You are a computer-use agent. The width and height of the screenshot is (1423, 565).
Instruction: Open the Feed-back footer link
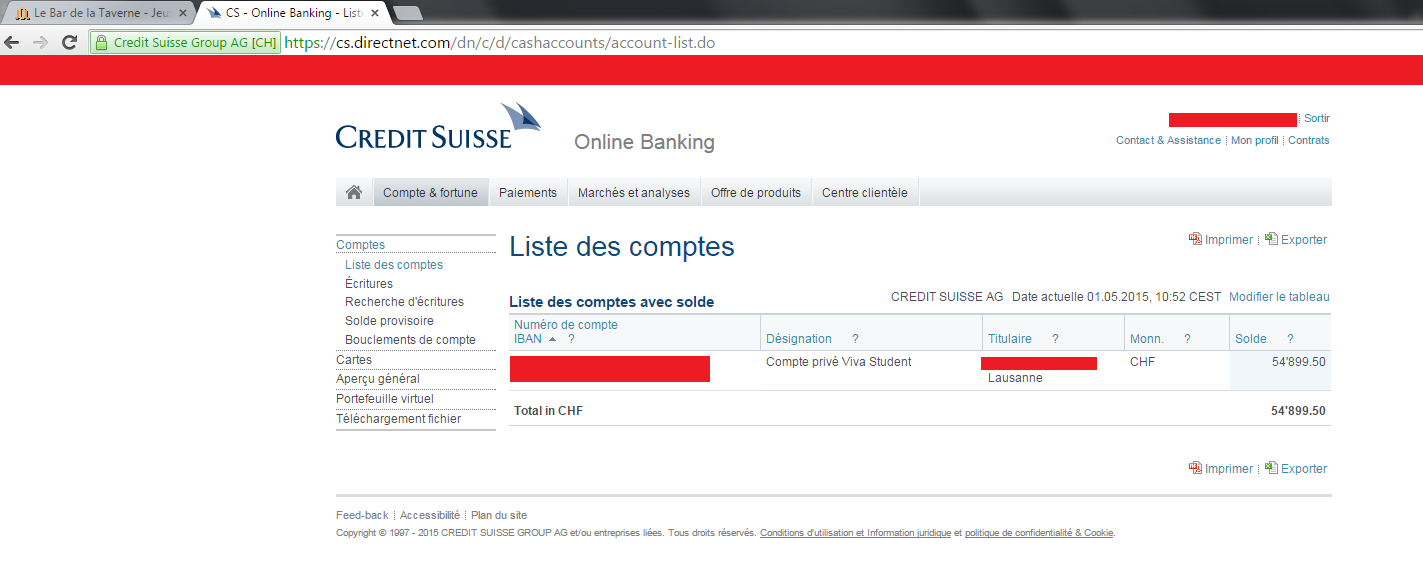(x=362, y=515)
